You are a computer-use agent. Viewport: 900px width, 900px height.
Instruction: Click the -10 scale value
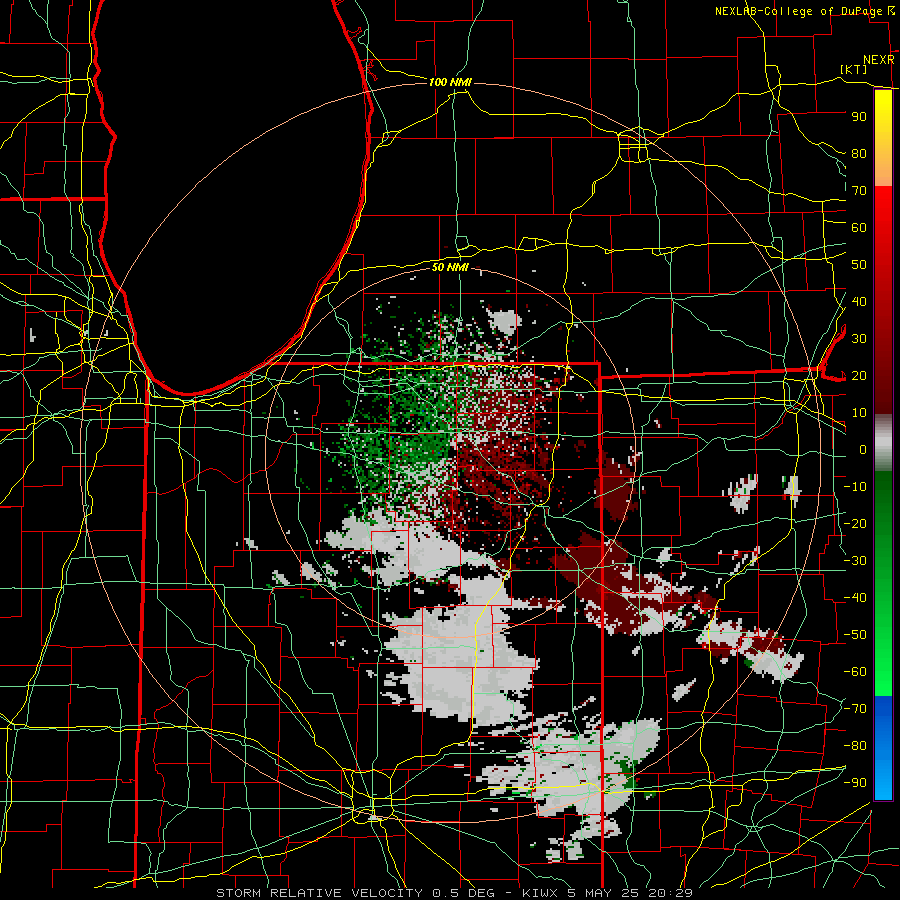(x=855, y=487)
